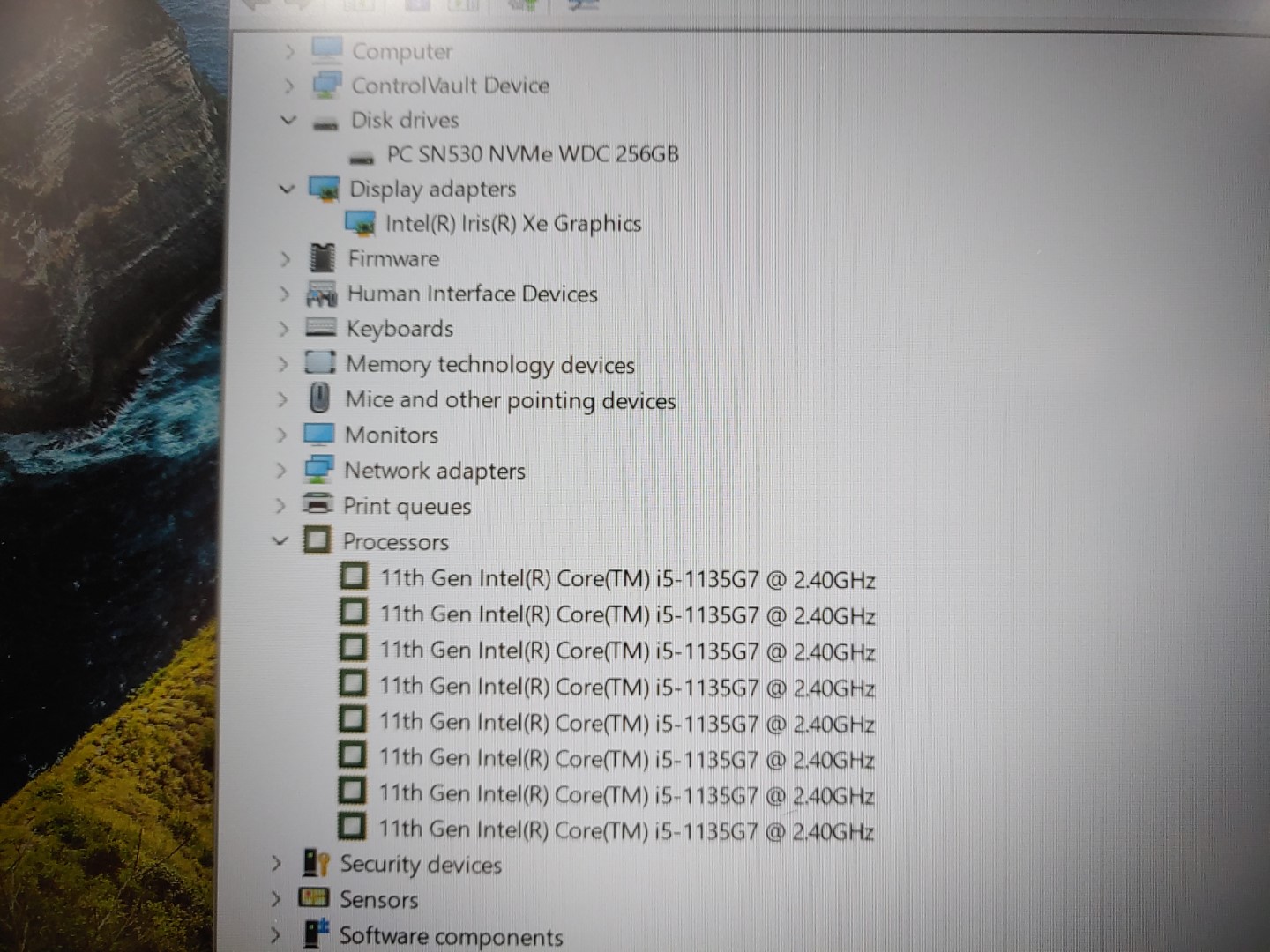
Task: Select sixth i5-1135G7 processor entry text
Action: (627, 758)
